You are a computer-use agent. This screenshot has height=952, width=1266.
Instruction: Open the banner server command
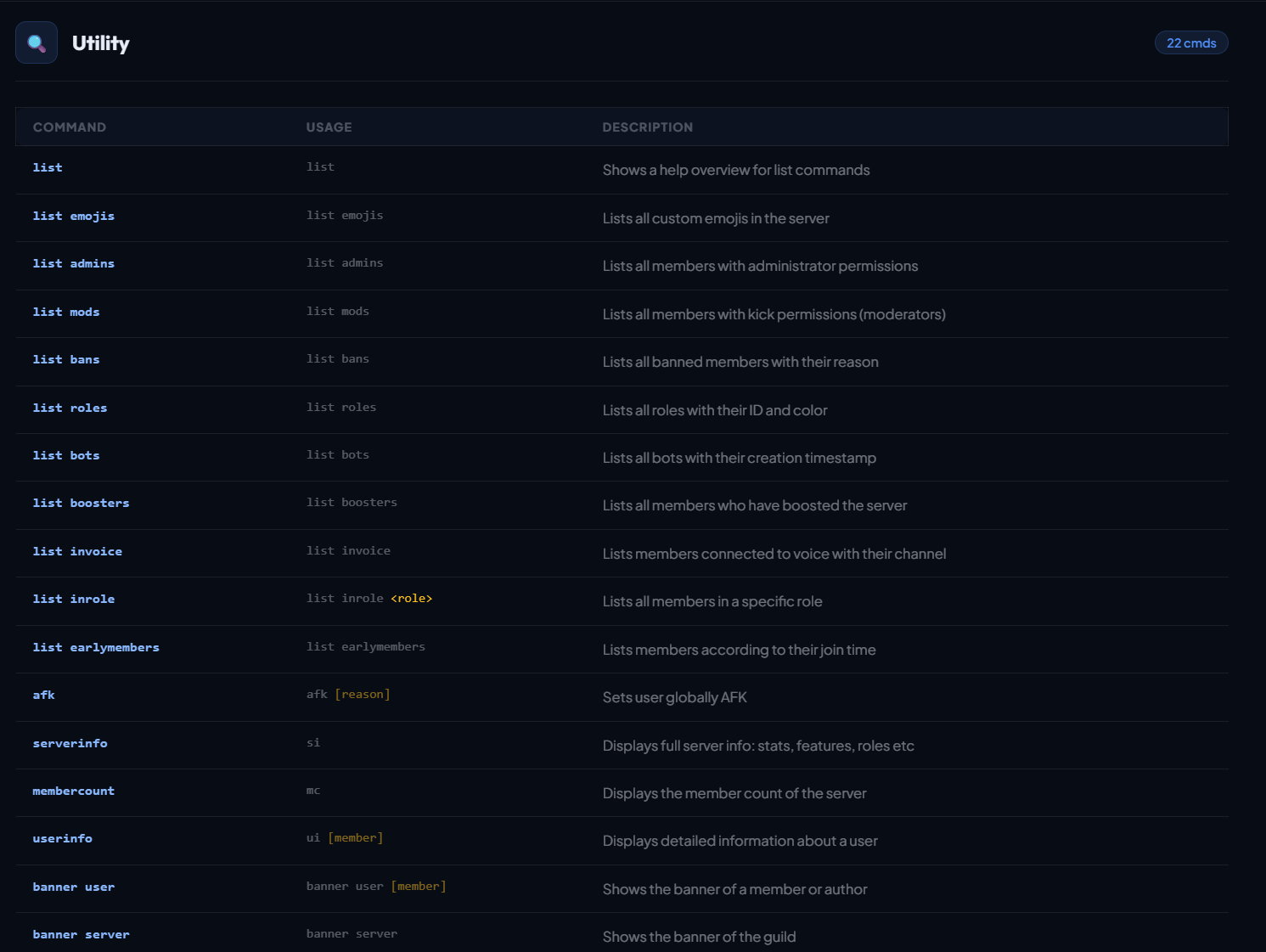coord(81,935)
